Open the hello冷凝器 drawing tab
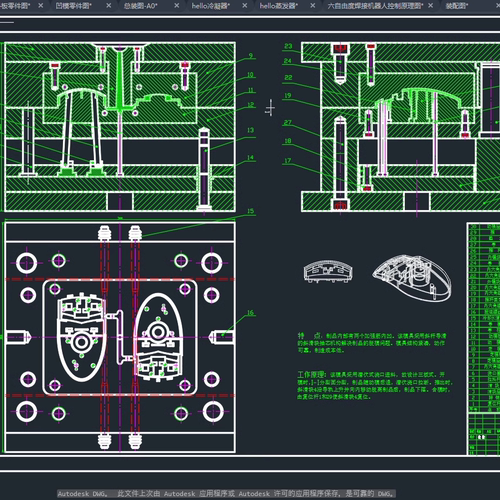This screenshot has height=500, width=500. pyautogui.click(x=211, y=6)
